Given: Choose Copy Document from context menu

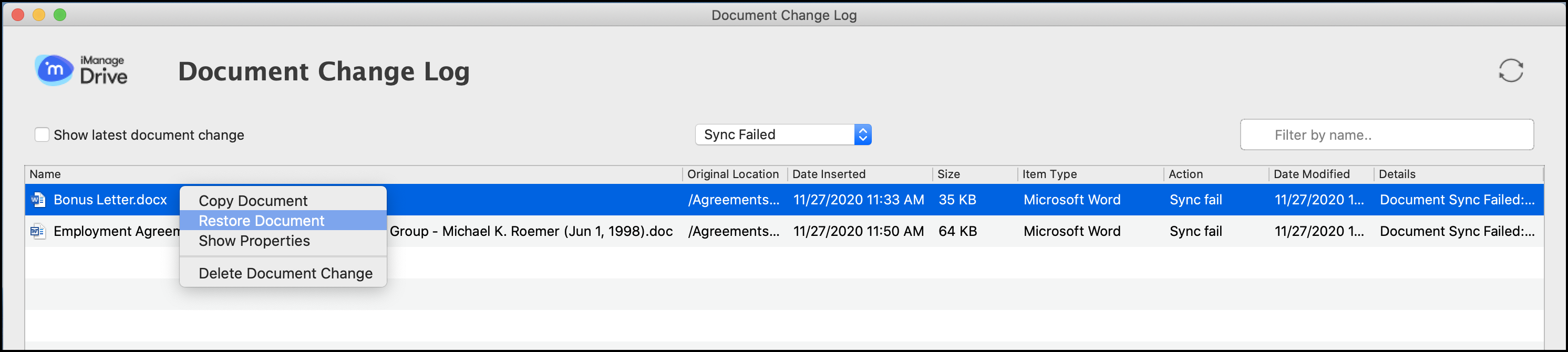Looking at the screenshot, I should coord(253,200).
